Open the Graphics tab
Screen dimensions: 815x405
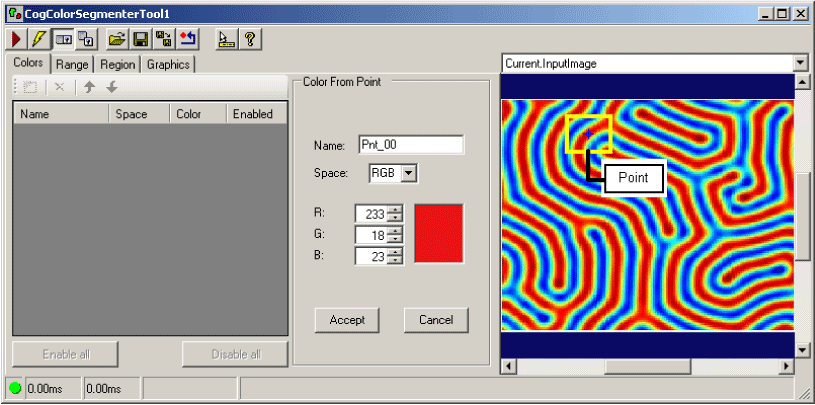168,65
